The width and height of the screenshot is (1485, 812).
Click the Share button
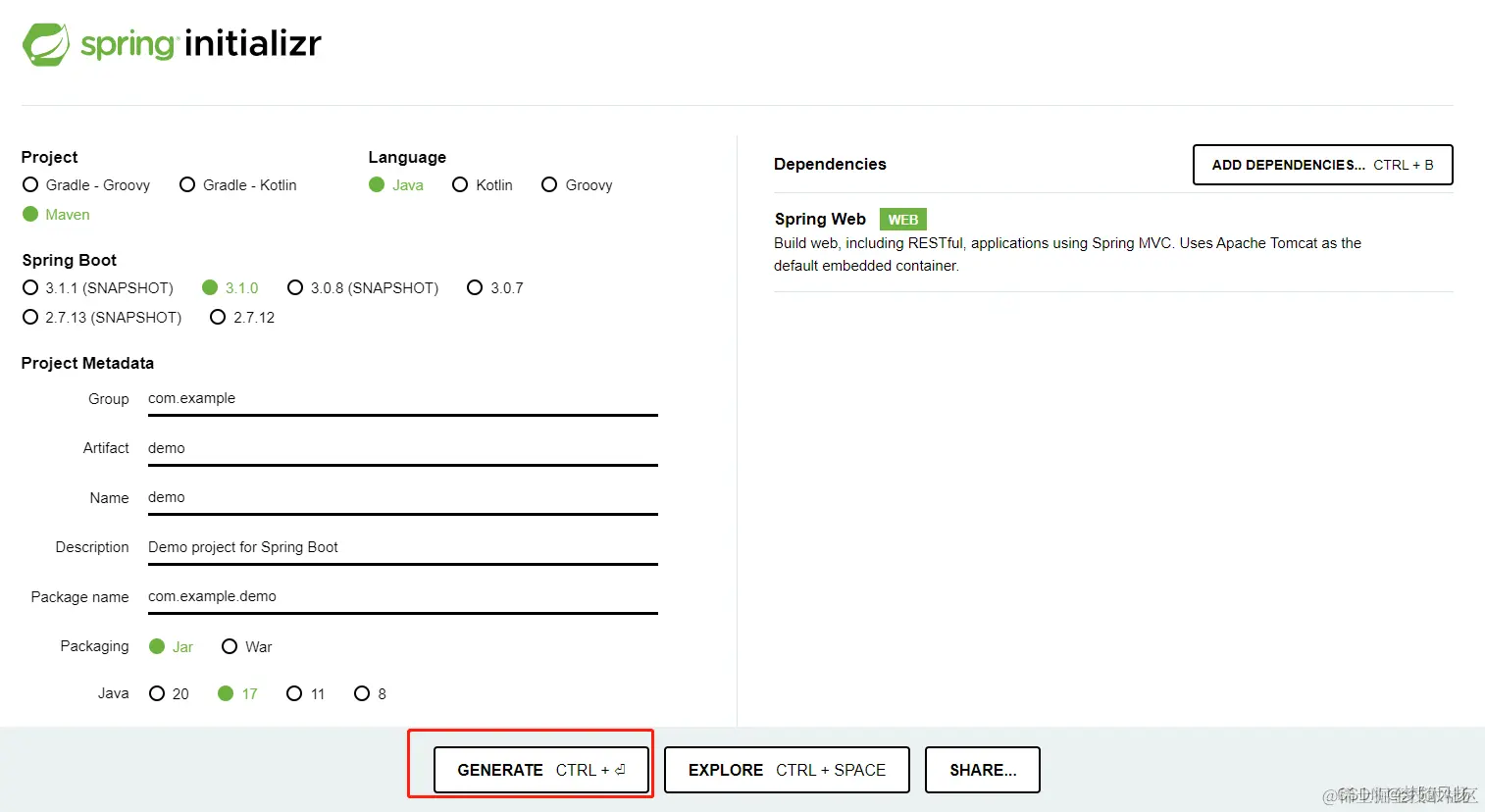click(x=983, y=770)
